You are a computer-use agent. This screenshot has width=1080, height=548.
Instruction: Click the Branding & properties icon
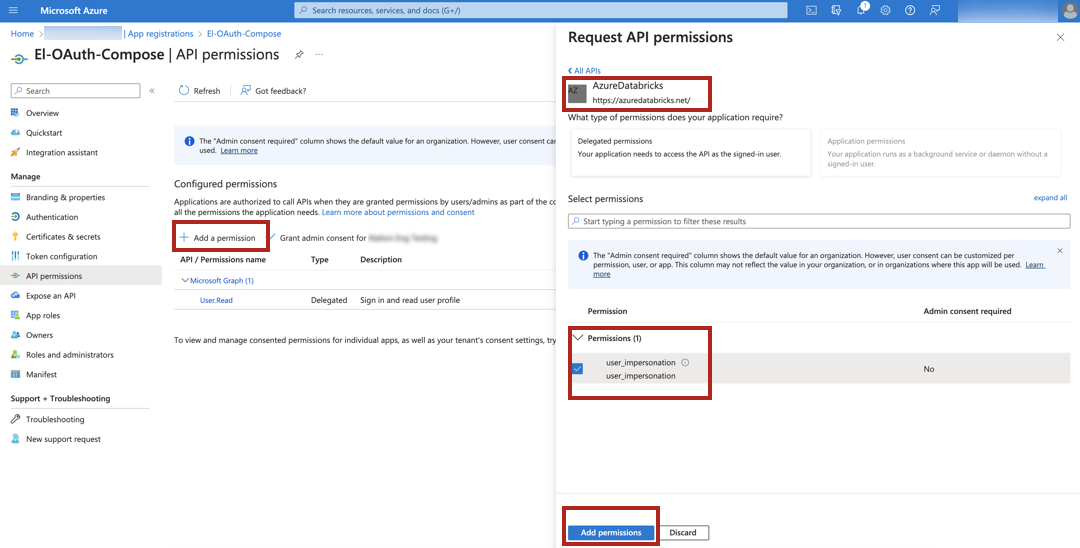[x=15, y=197]
